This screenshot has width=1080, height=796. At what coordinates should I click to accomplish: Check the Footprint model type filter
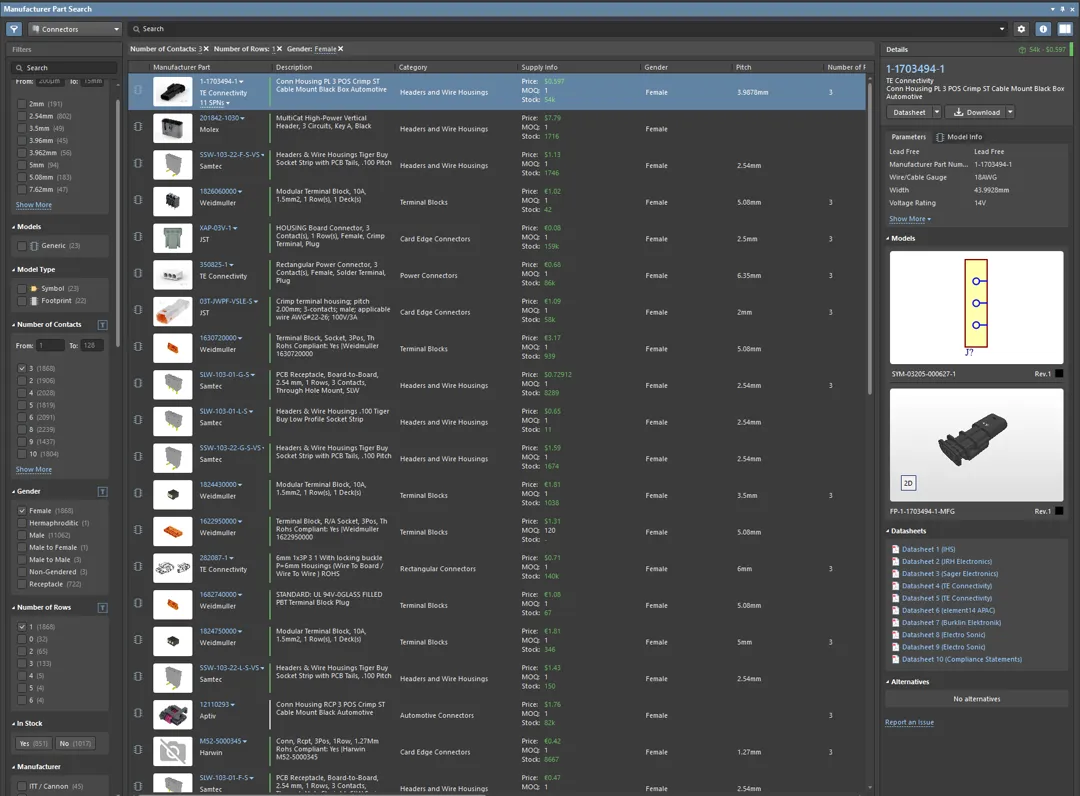pyautogui.click(x=22, y=301)
